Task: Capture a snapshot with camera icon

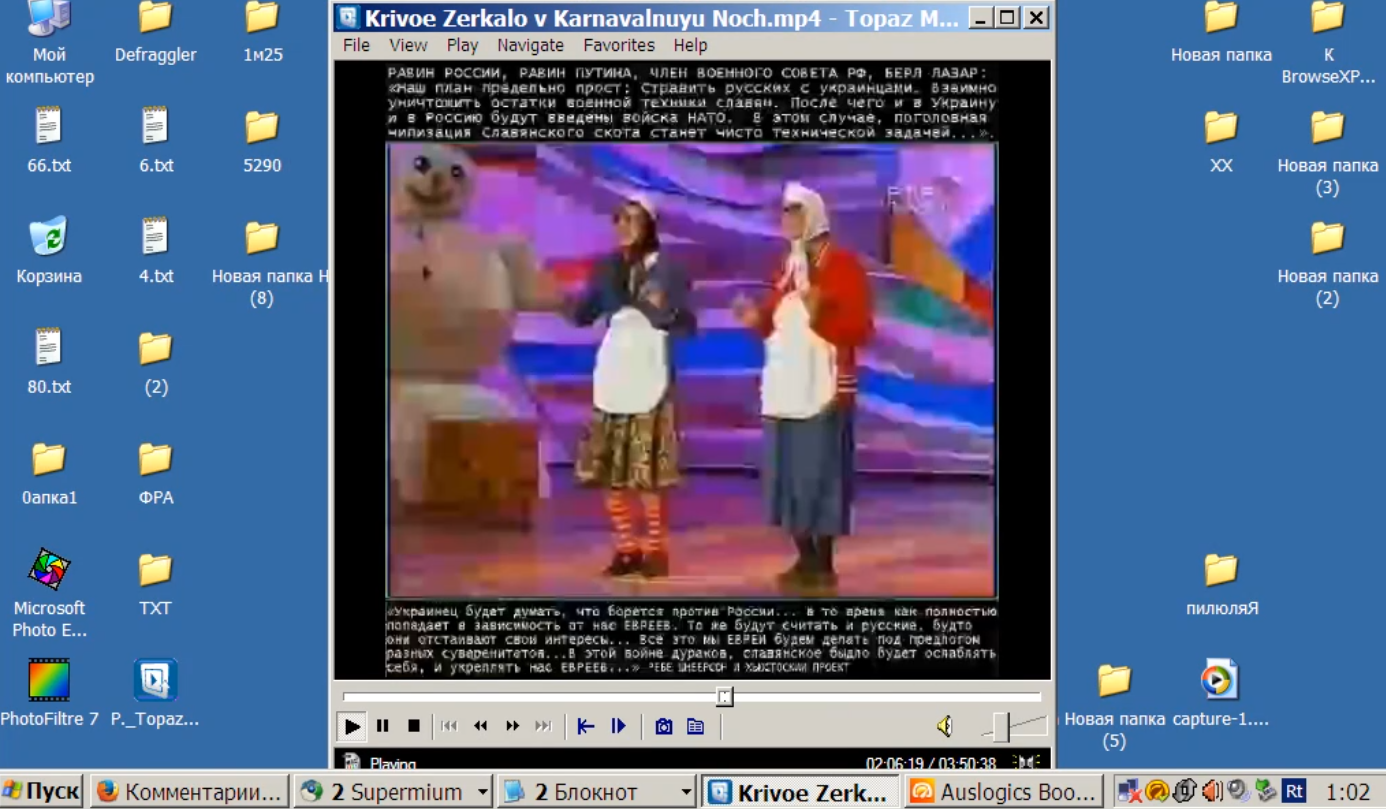Action: point(663,726)
